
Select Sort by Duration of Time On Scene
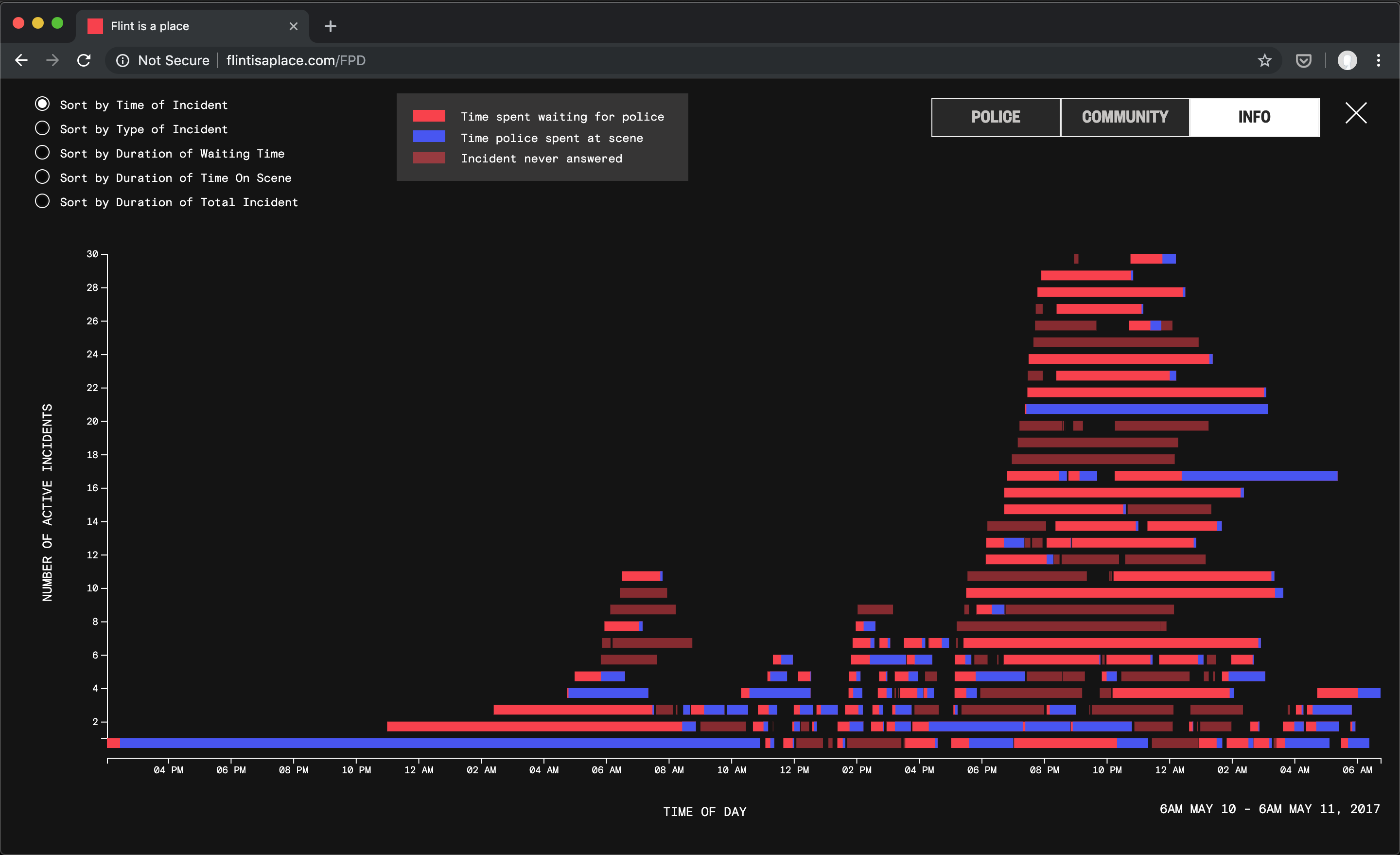[43, 178]
